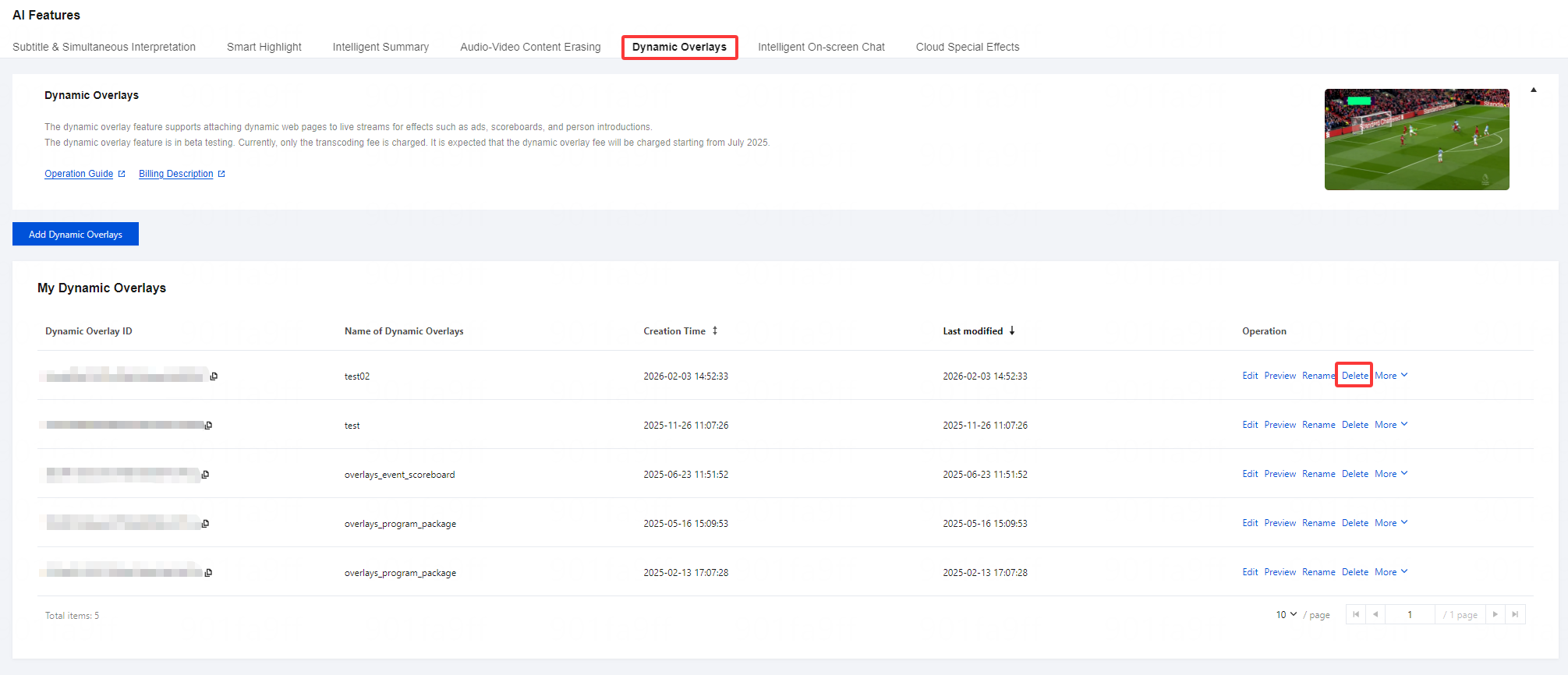Expand More menu for overlays_event_scoreboard
Screen dimensions: 1568x675
tap(1391, 474)
